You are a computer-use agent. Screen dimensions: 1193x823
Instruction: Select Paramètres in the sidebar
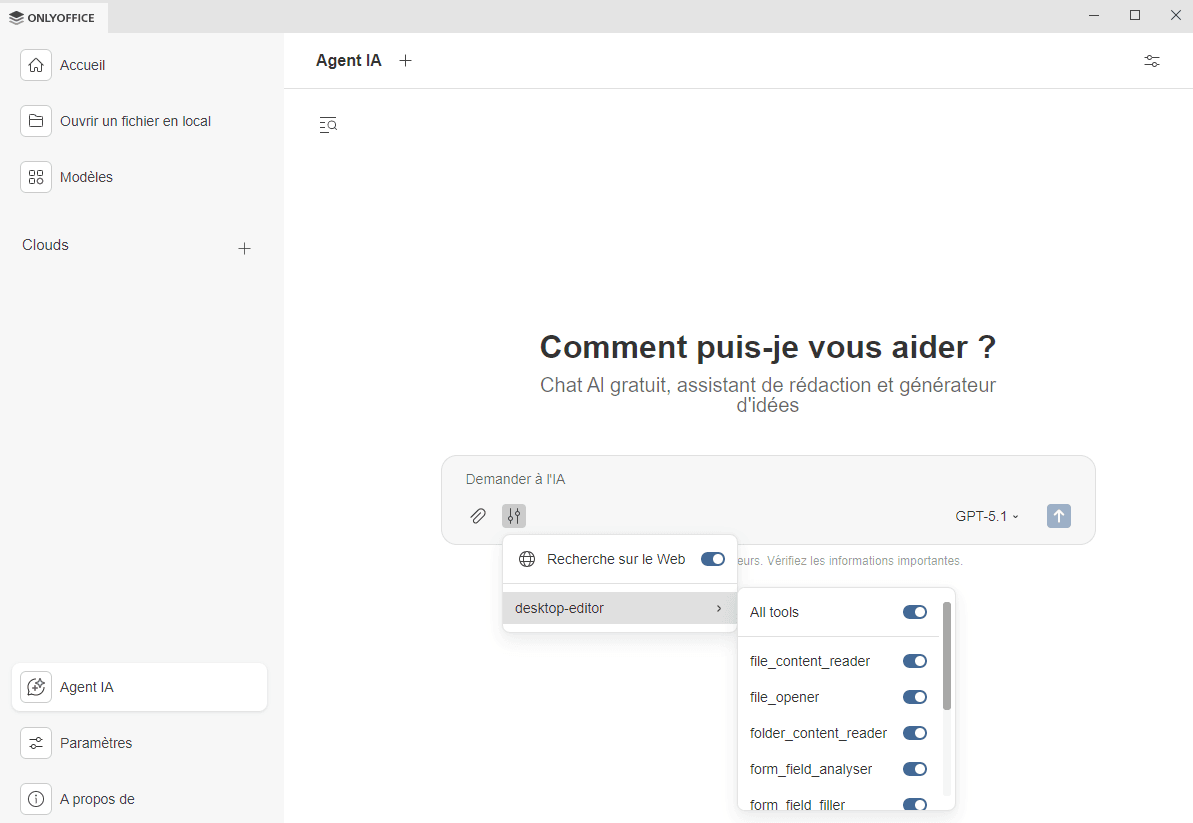click(x=96, y=743)
